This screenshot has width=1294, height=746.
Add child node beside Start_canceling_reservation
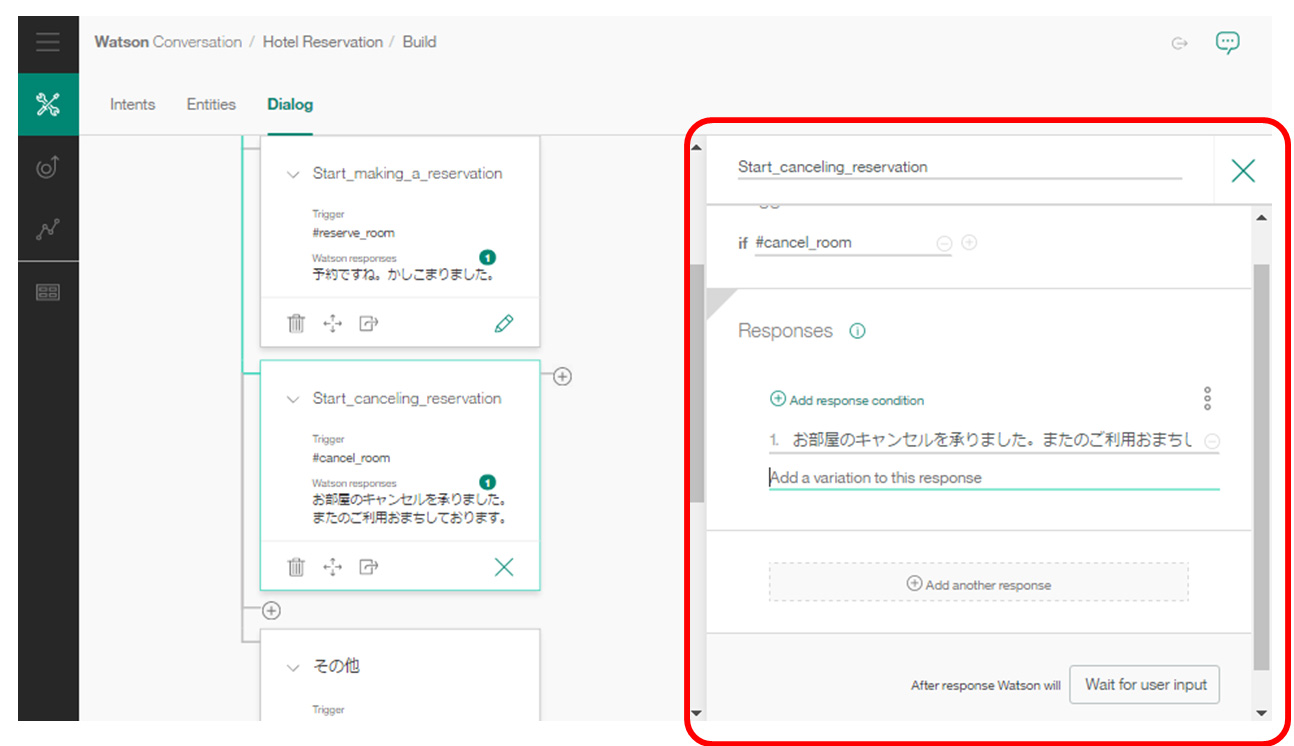tap(562, 376)
